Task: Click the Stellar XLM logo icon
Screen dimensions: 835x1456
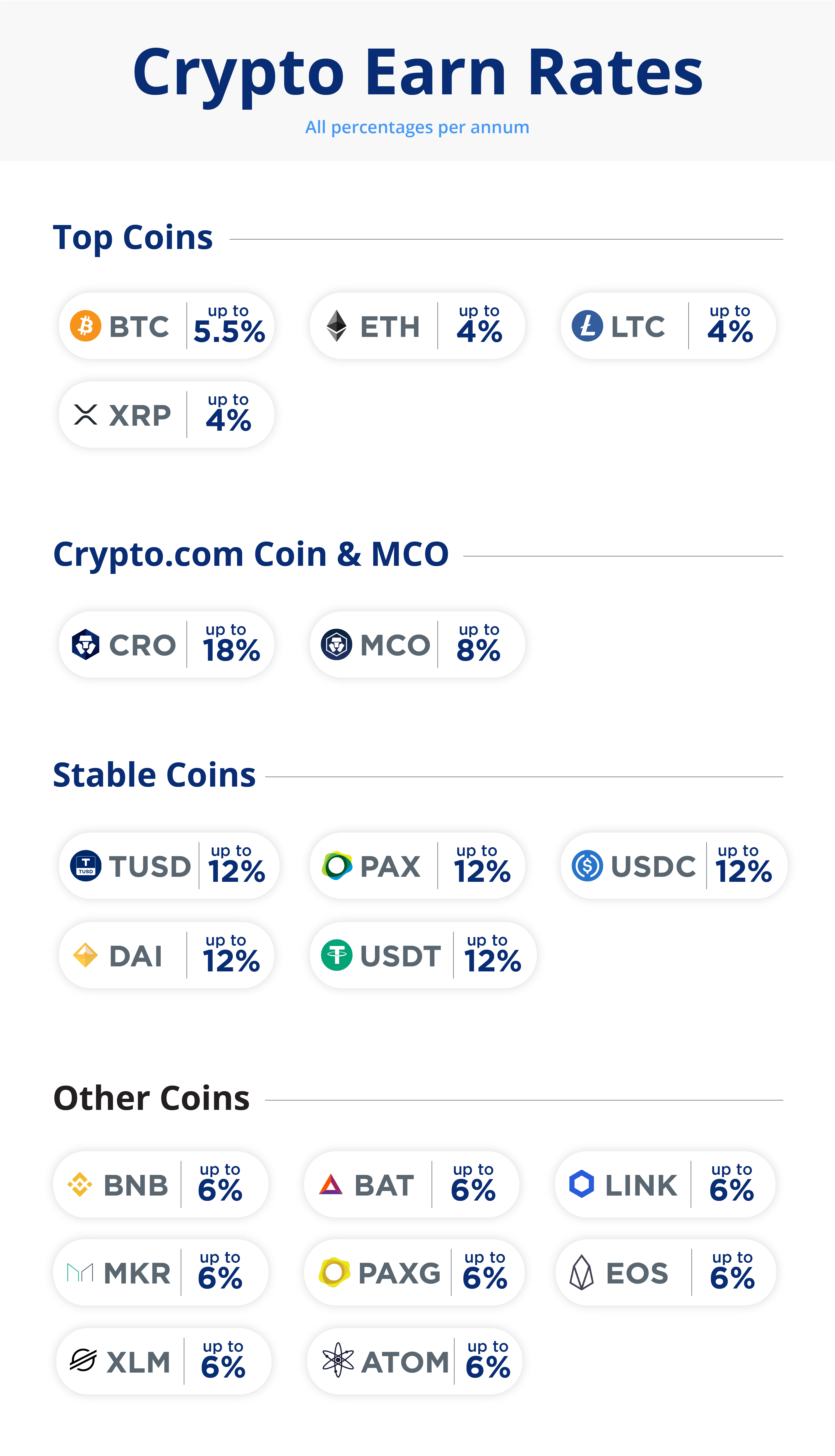Action: click(83, 1360)
